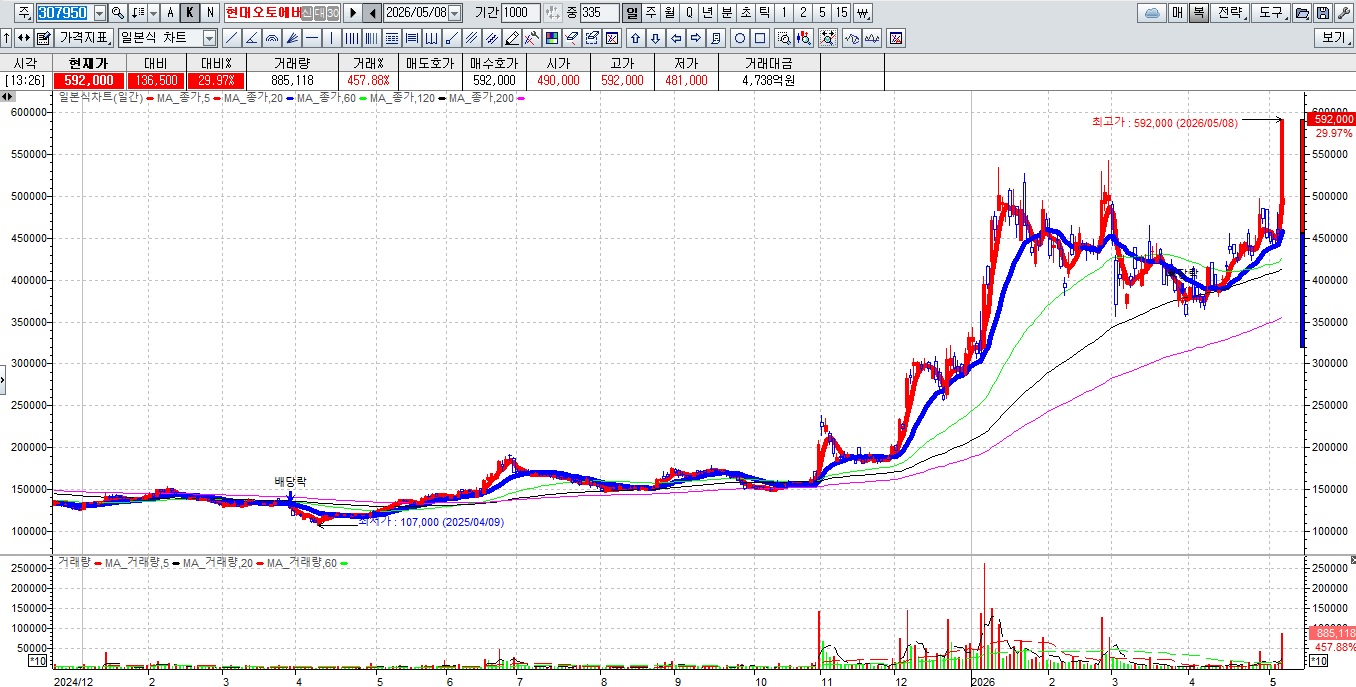Click the 가격지표 button
The image size is (1356, 687).
(x=84, y=38)
